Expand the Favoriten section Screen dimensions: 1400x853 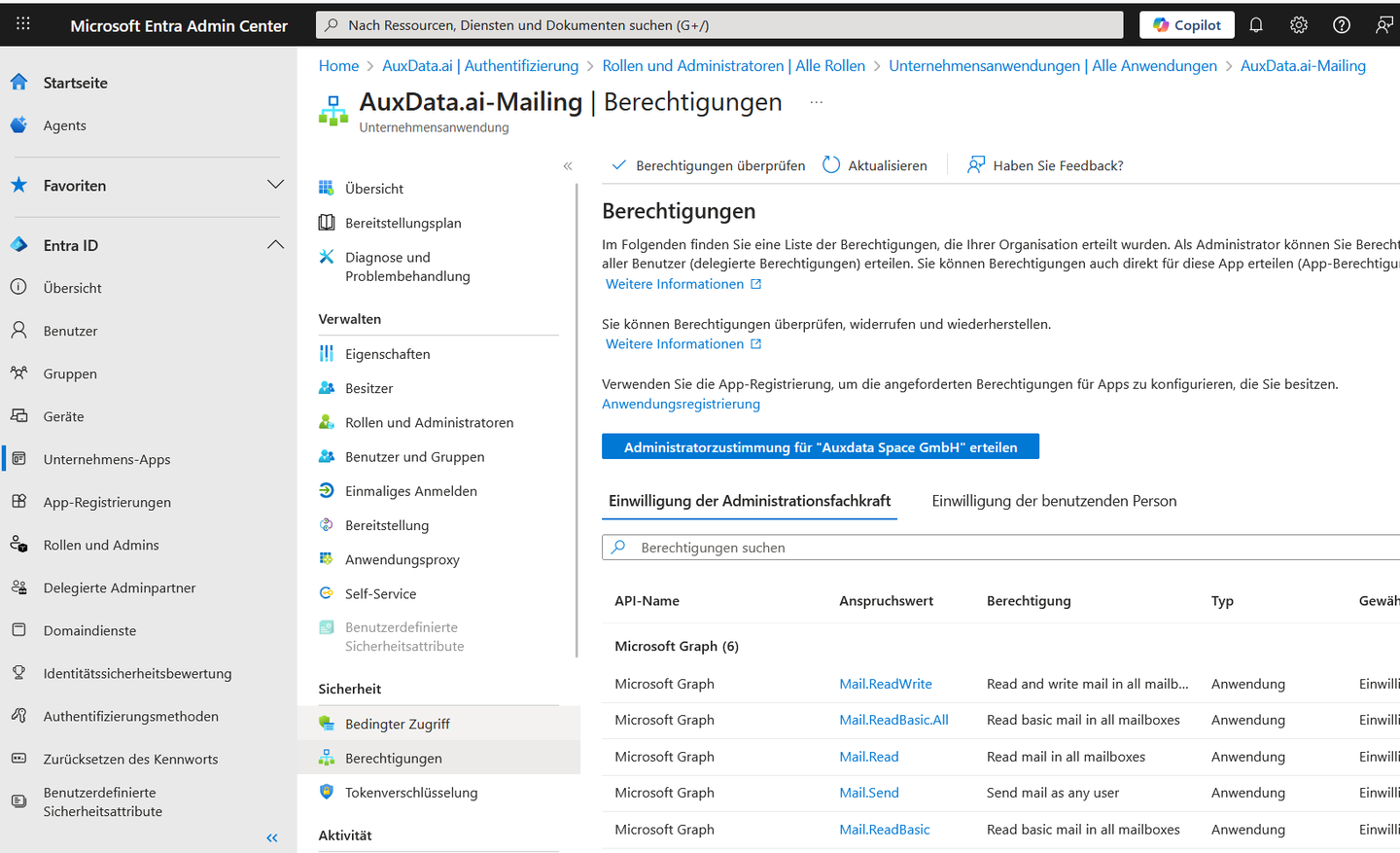(275, 185)
